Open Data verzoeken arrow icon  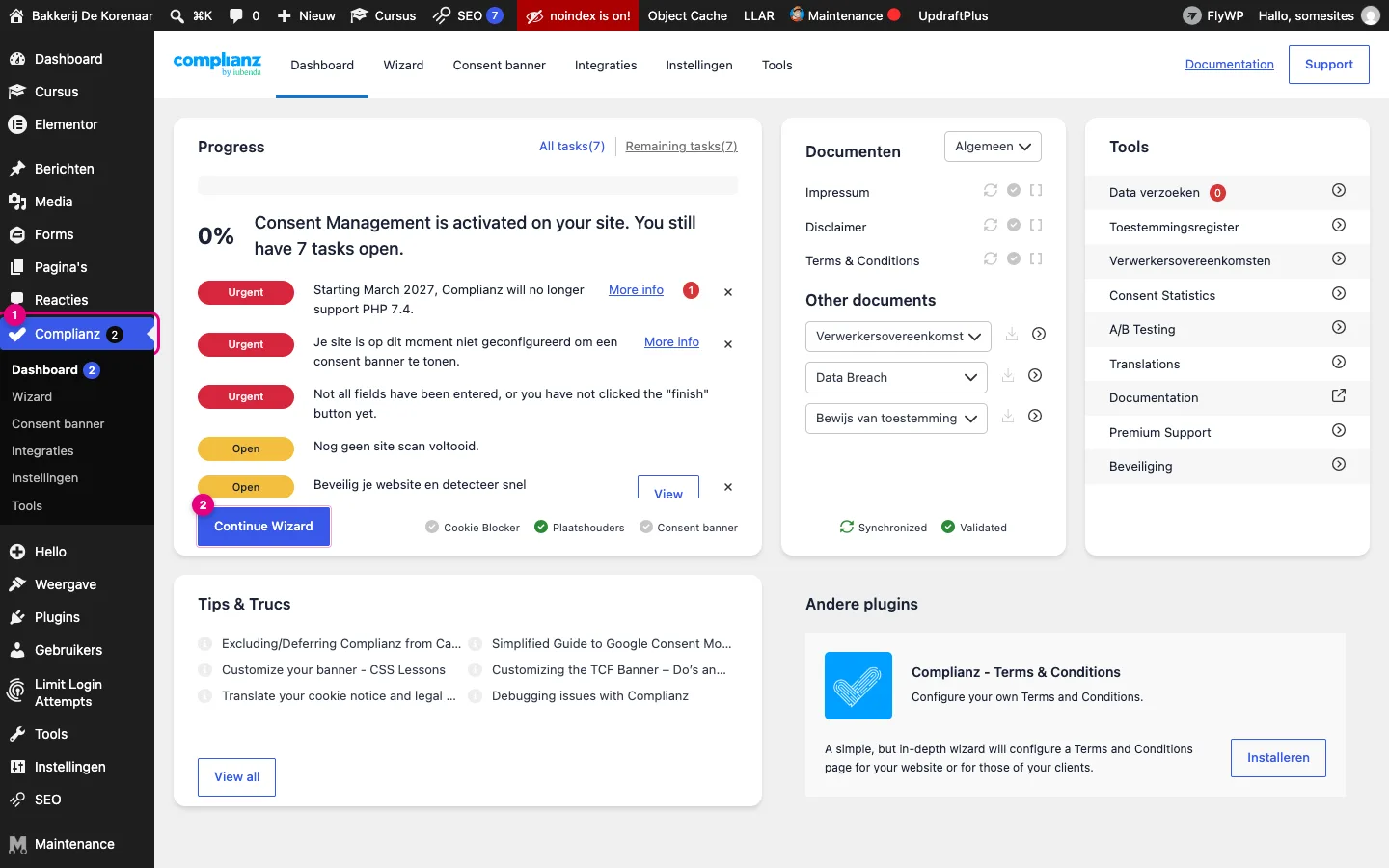[1339, 191]
